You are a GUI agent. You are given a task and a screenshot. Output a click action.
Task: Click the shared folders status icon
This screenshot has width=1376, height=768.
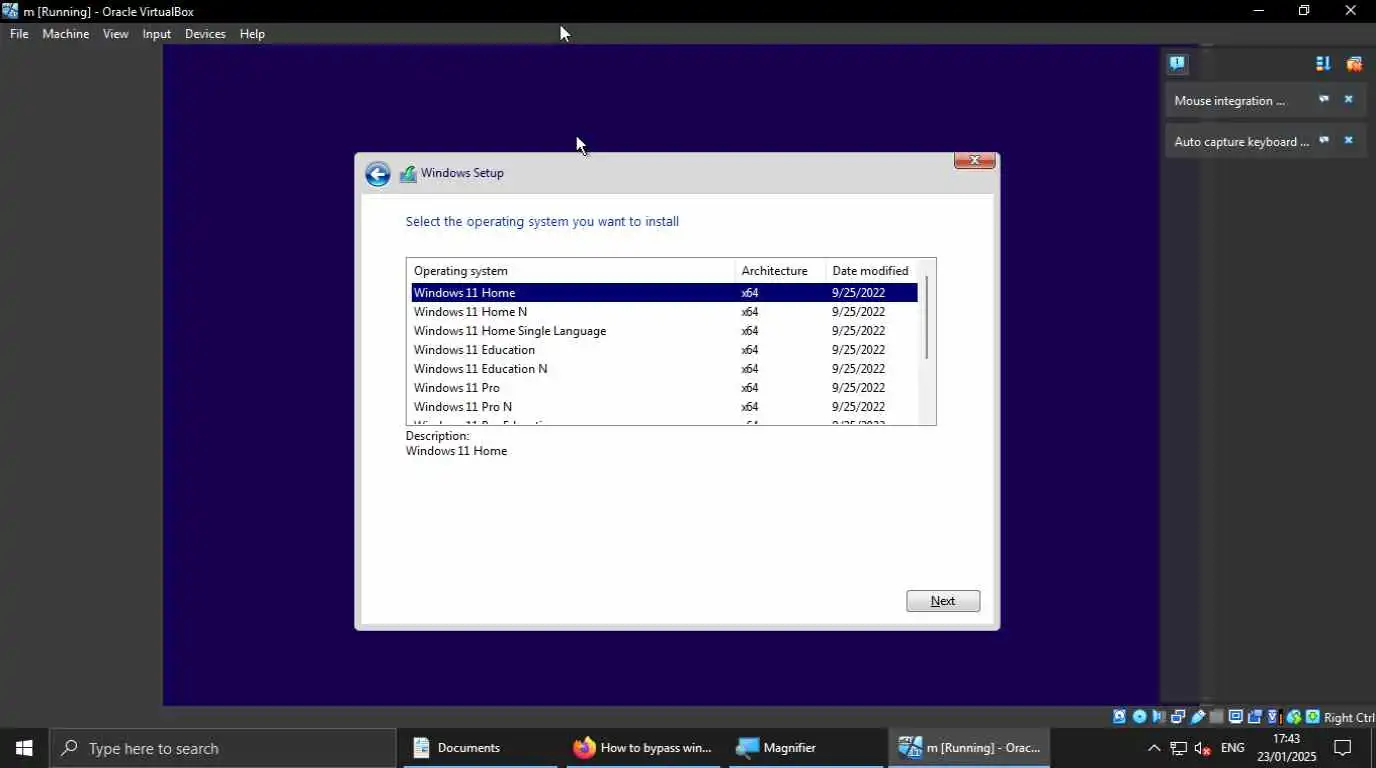tap(1217, 716)
